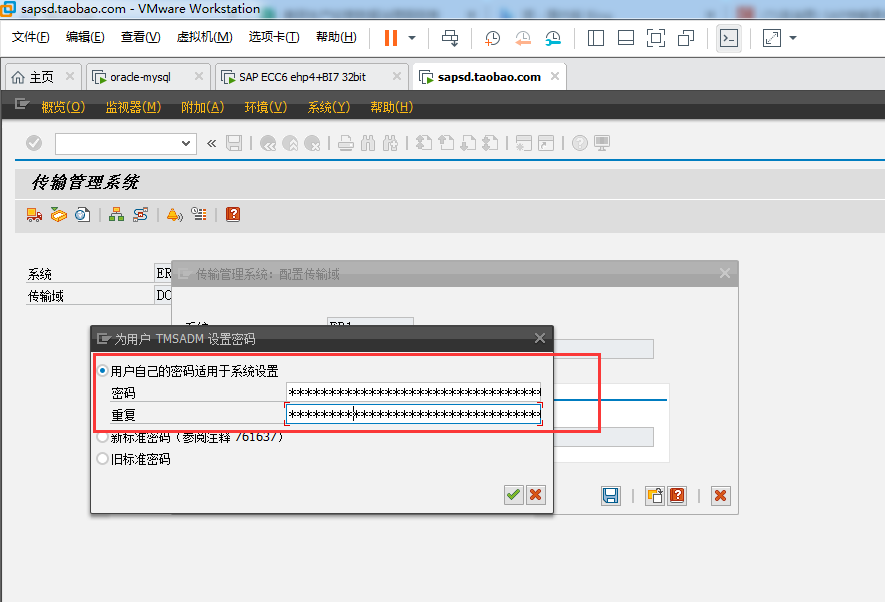Select radio button for user's own password
The height and width of the screenshot is (602, 885).
point(102,369)
